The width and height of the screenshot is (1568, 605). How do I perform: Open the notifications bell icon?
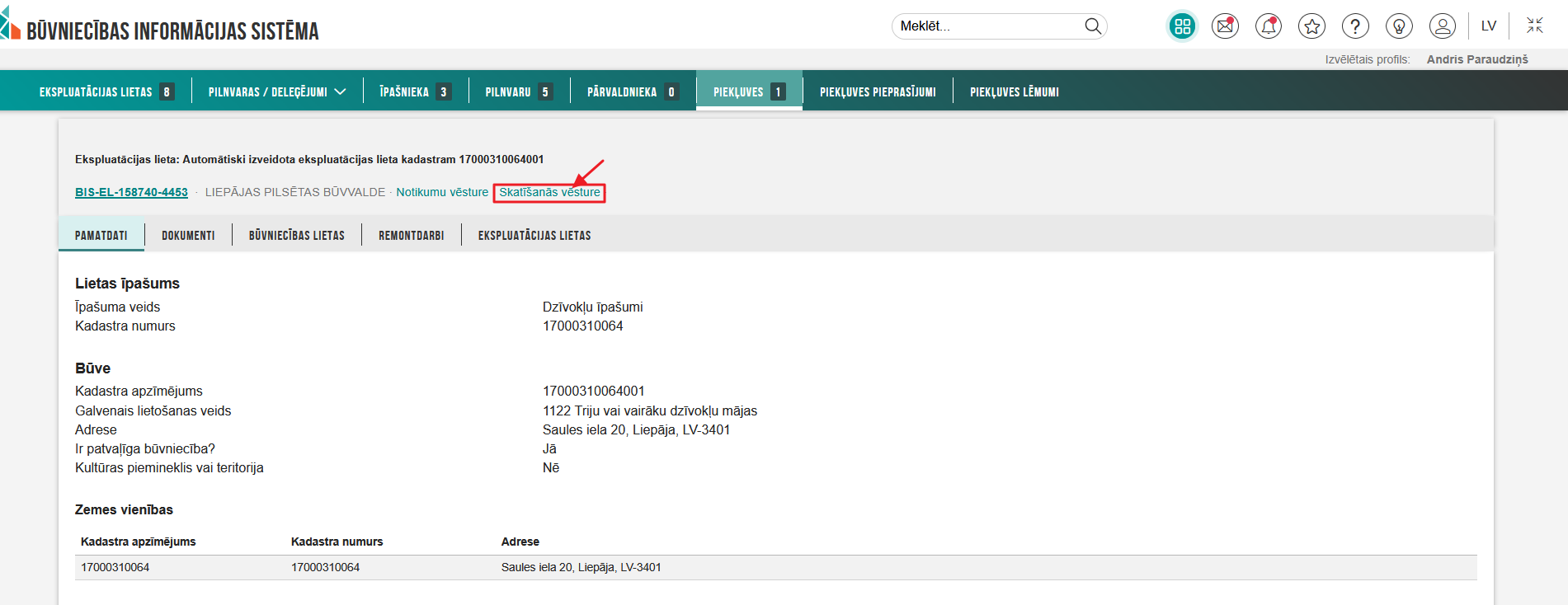tap(1269, 26)
